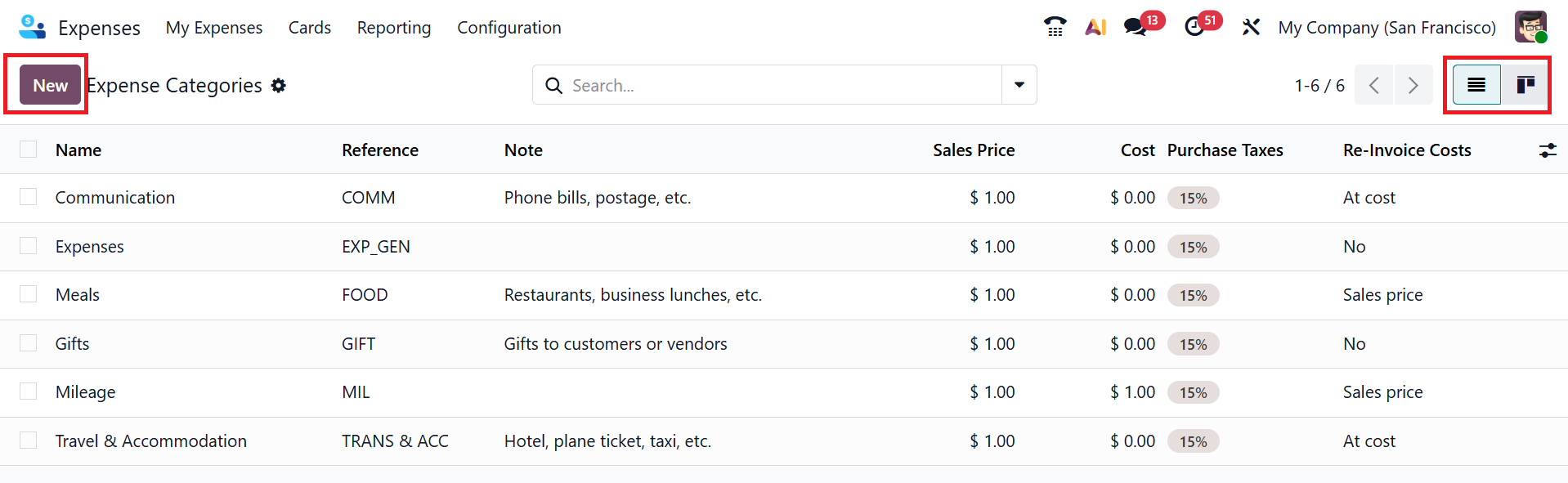Open the AI assistant icon
Image resolution: width=1568 pixels, height=483 pixels.
click(1095, 27)
